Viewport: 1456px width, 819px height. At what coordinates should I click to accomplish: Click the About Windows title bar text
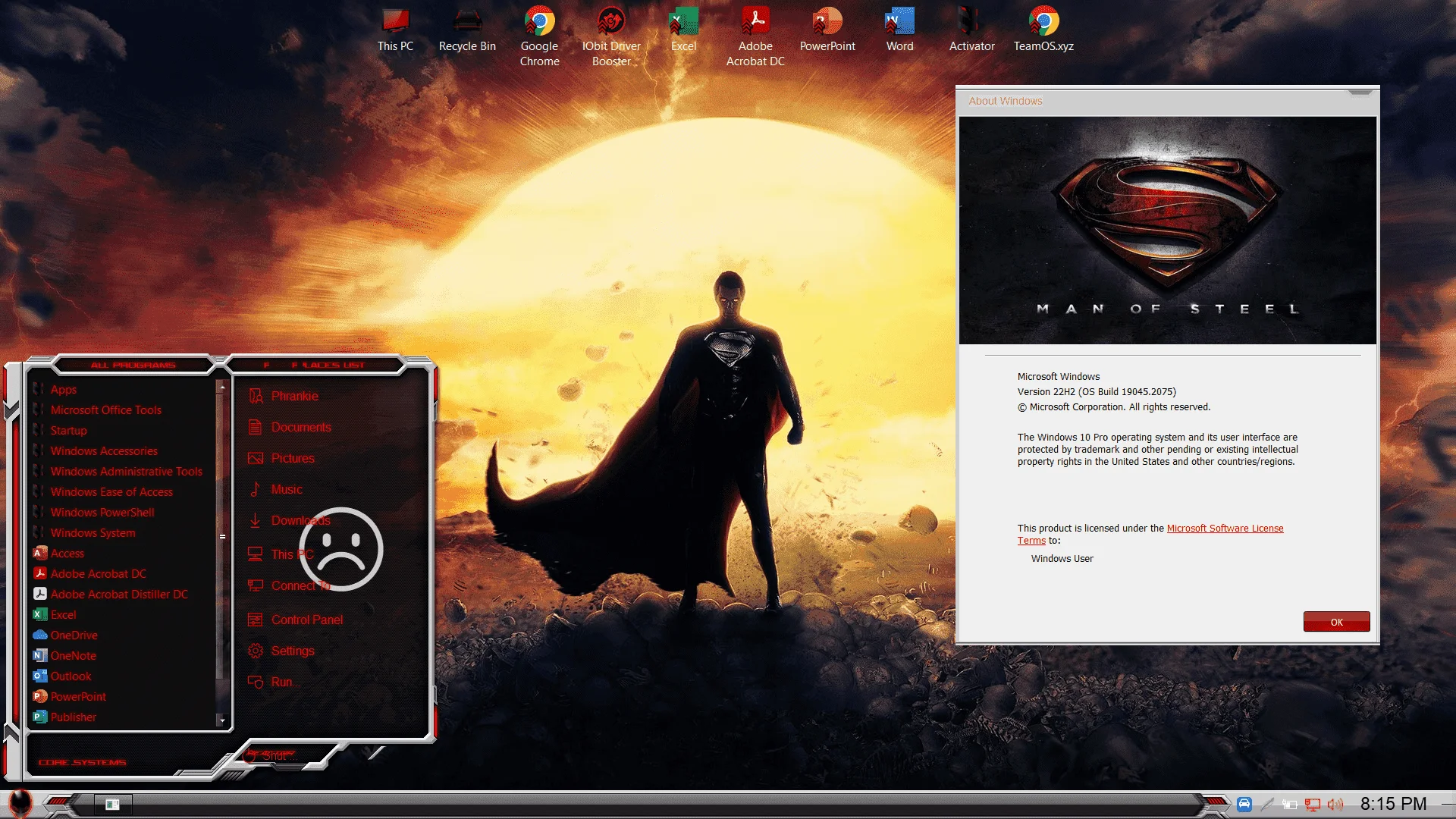pyautogui.click(x=1005, y=101)
